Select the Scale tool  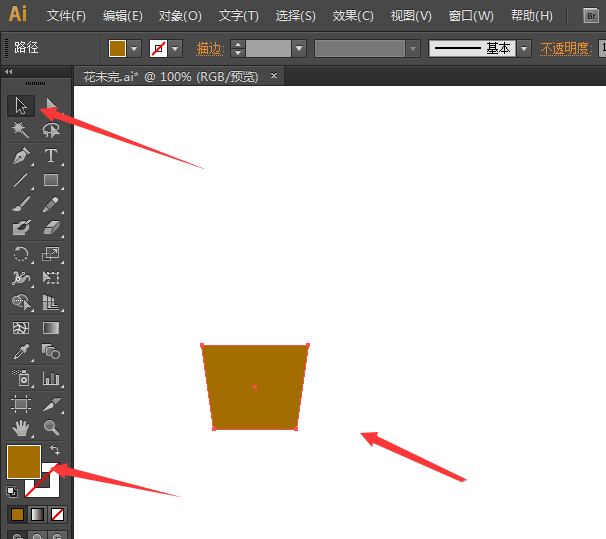pyautogui.click(x=51, y=254)
